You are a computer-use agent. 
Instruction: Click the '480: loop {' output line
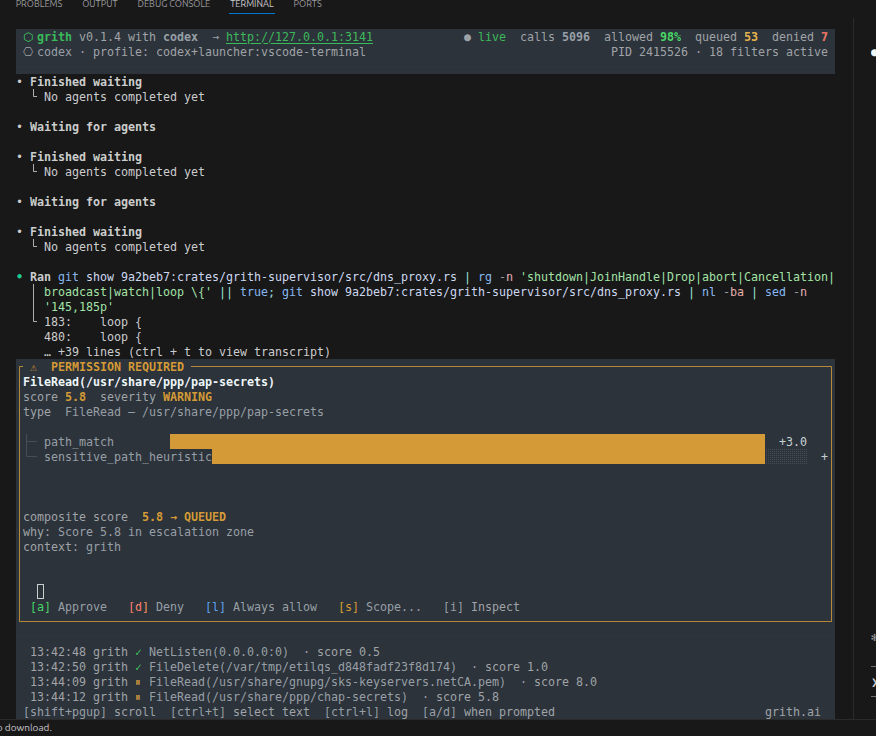coord(93,337)
